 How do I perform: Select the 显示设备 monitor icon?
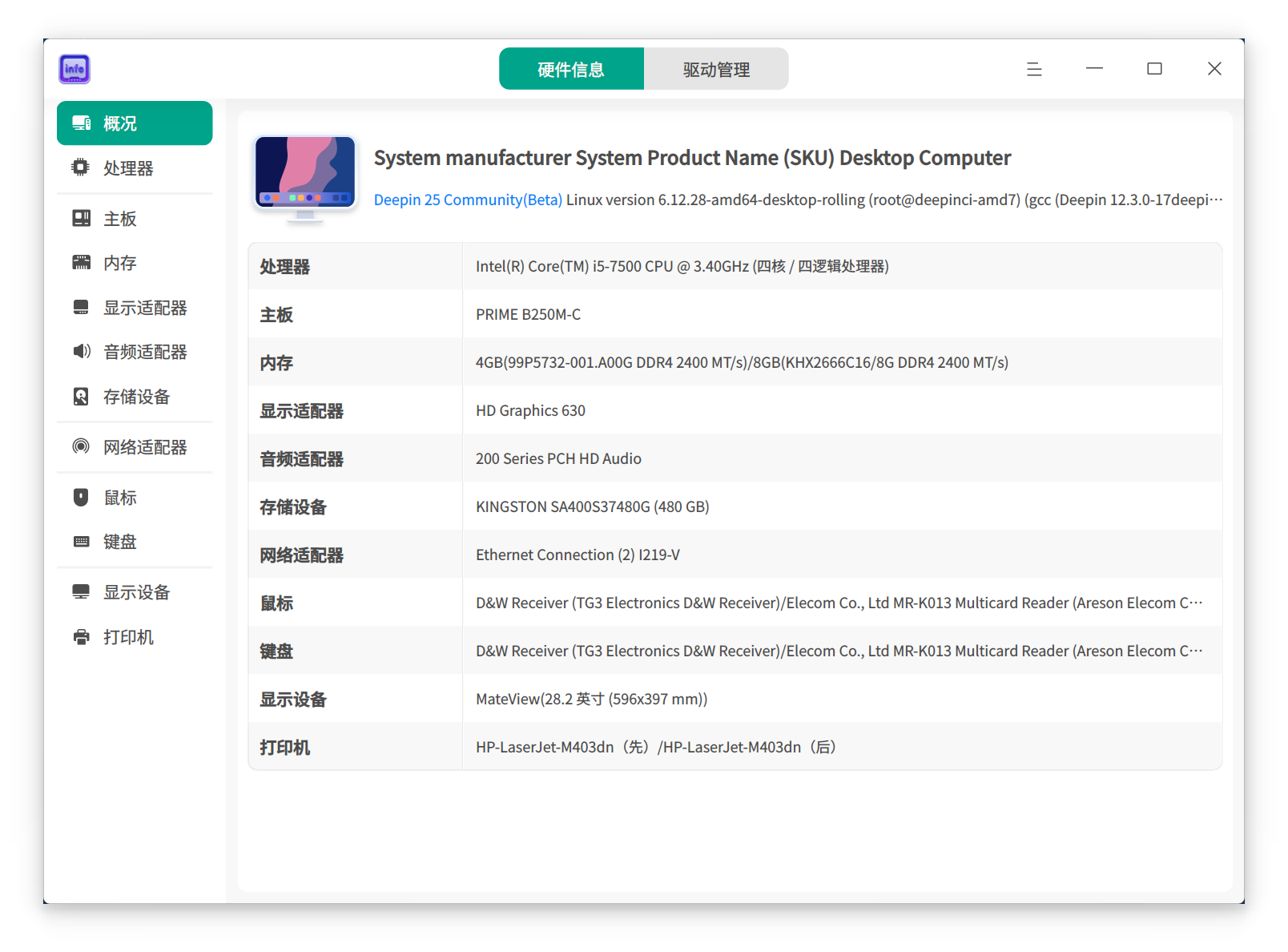81,591
